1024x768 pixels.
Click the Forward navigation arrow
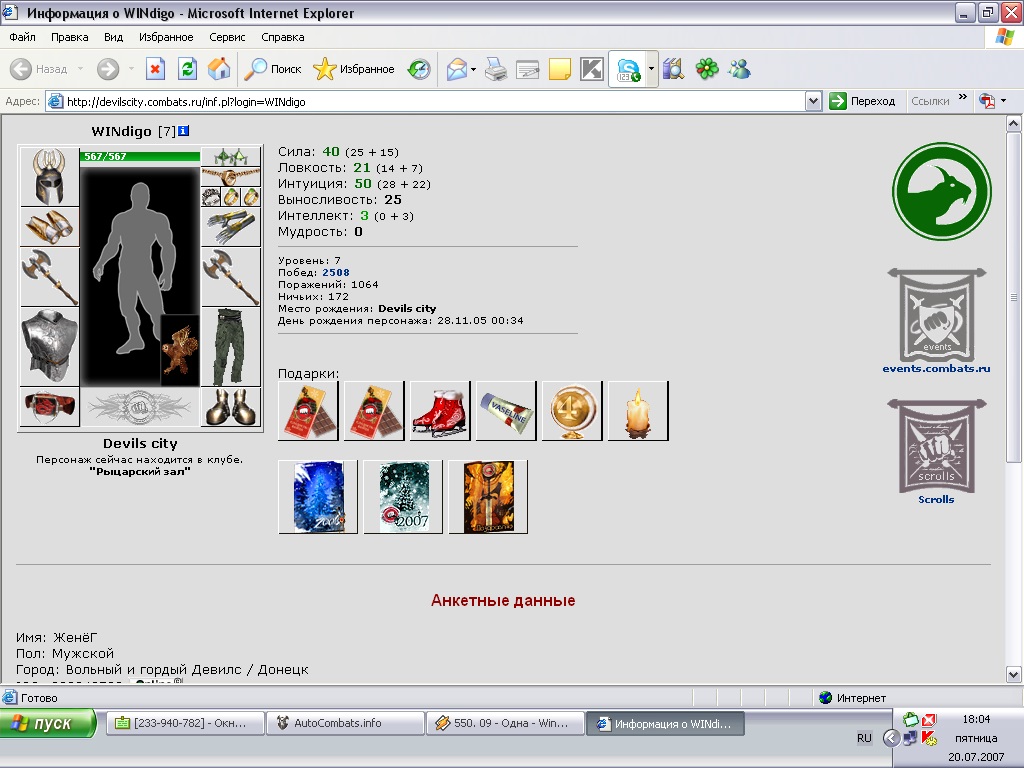108,69
